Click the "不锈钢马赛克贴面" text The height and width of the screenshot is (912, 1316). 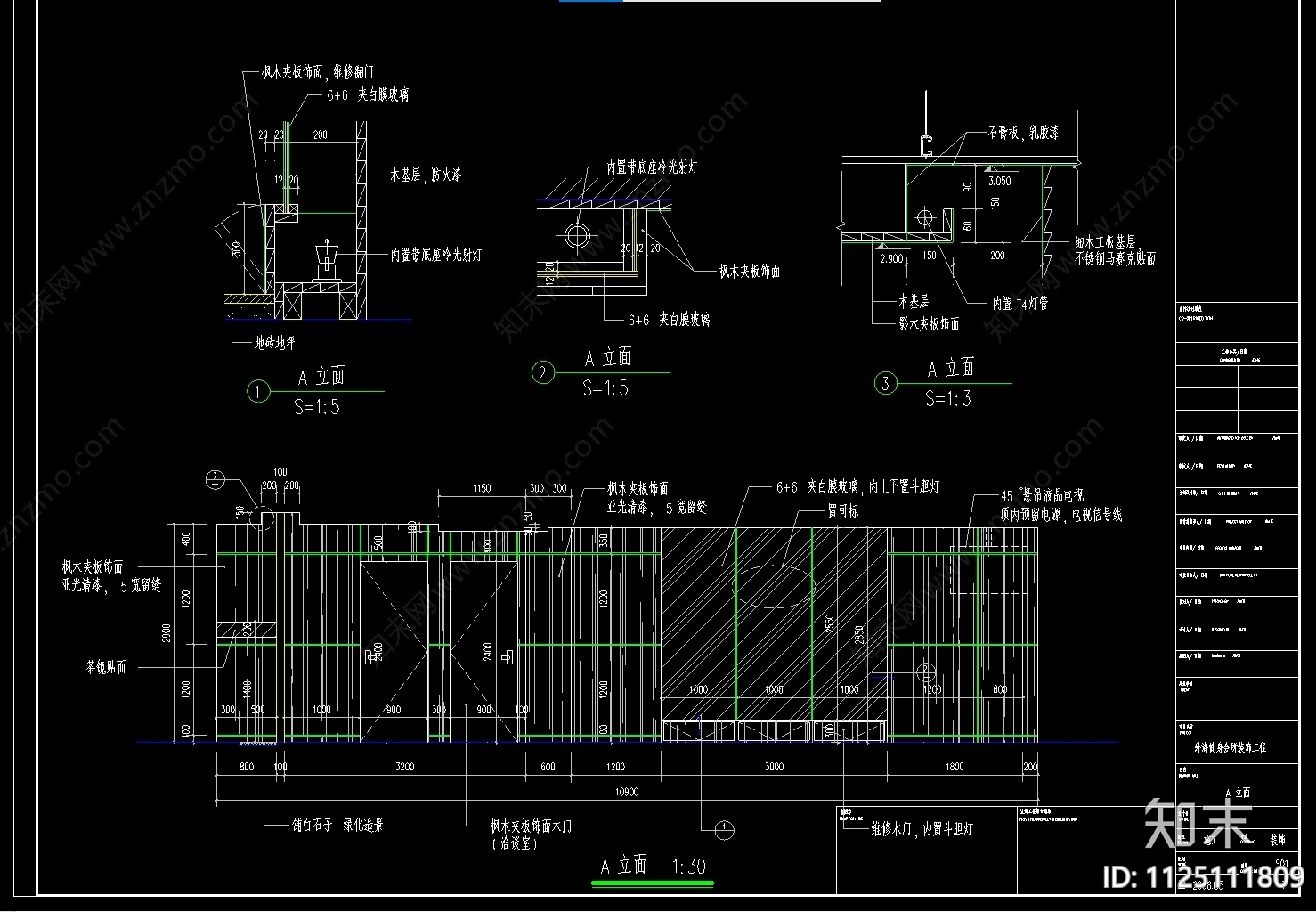tap(1115, 259)
